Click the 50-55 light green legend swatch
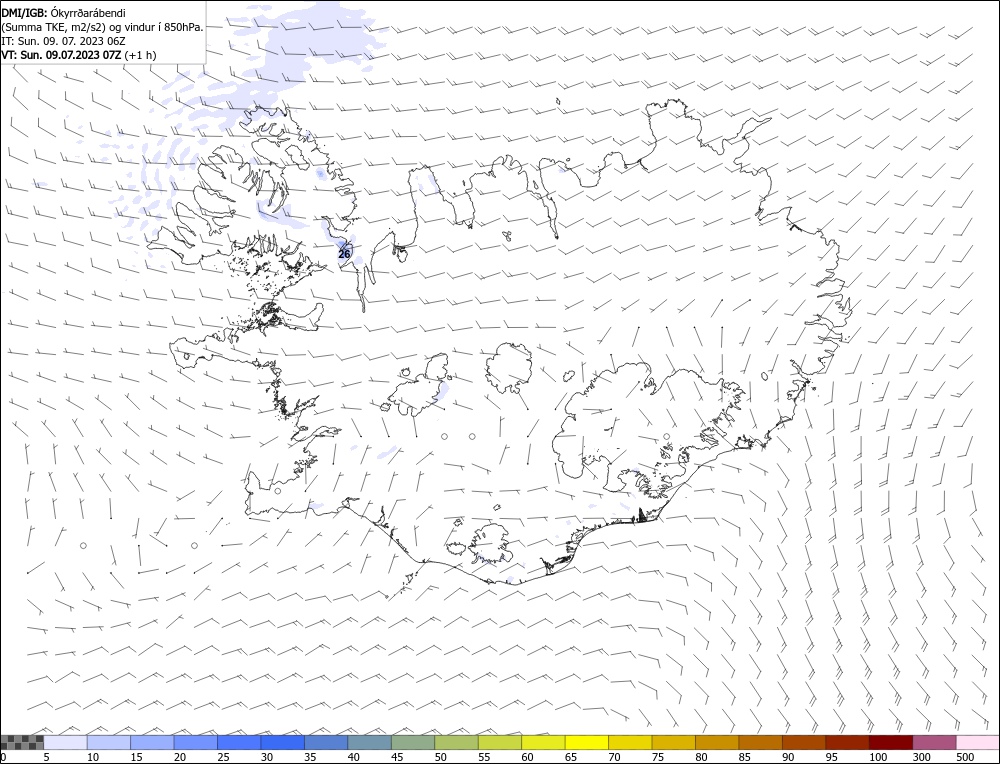 (x=456, y=742)
